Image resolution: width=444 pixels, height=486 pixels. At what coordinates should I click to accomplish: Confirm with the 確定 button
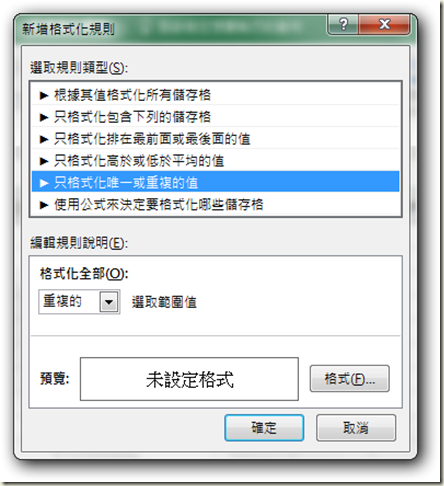point(264,428)
